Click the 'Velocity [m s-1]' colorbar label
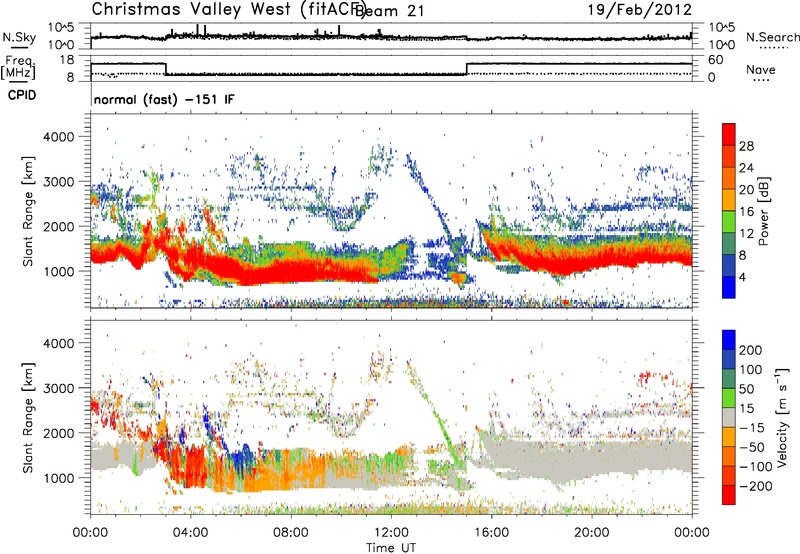The width and height of the screenshot is (800, 554). click(x=782, y=417)
